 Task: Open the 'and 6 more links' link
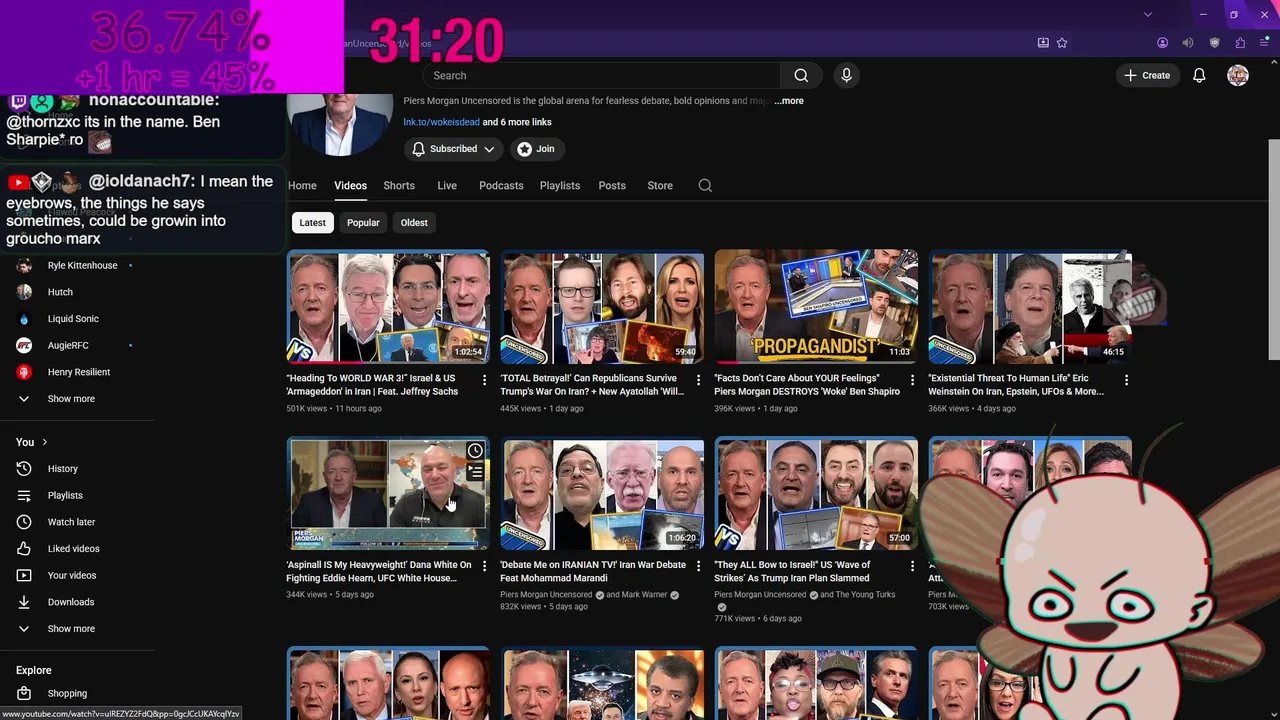pos(517,122)
